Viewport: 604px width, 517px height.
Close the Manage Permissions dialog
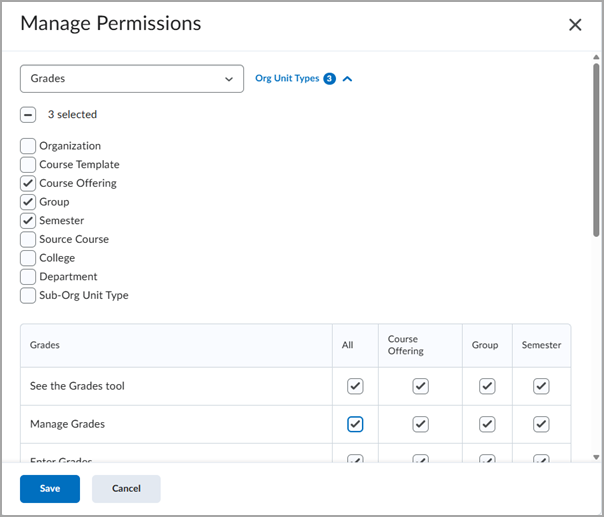point(575,25)
